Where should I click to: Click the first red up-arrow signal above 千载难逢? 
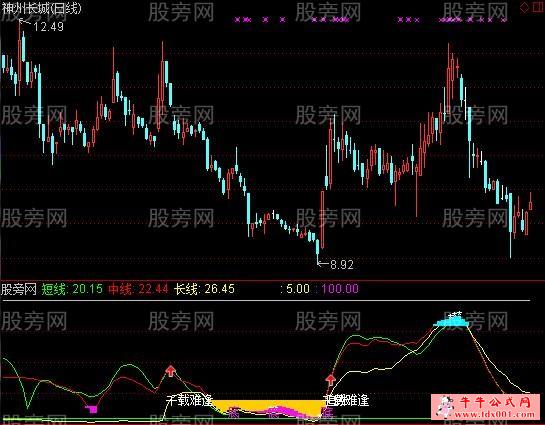pos(170,371)
